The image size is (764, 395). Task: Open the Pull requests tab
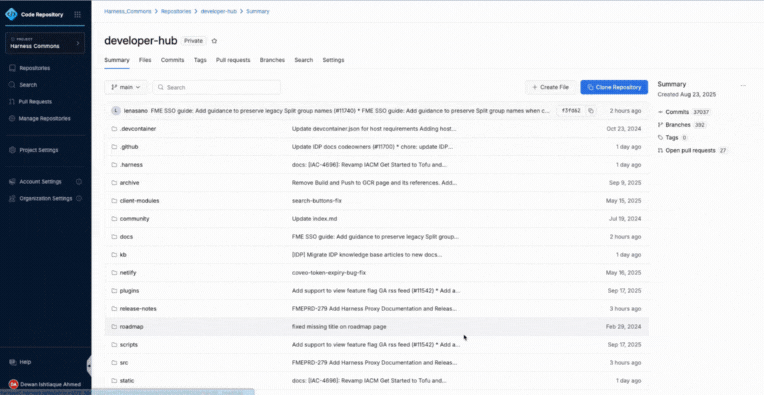click(233, 60)
